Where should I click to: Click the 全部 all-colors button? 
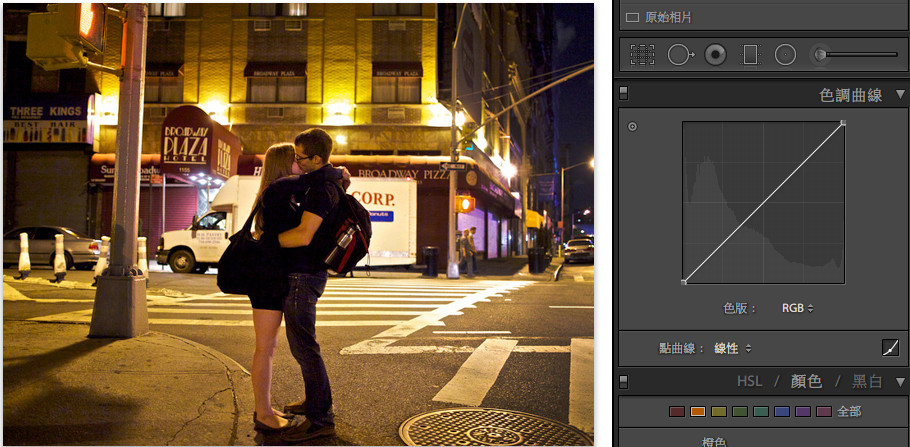[x=849, y=412]
